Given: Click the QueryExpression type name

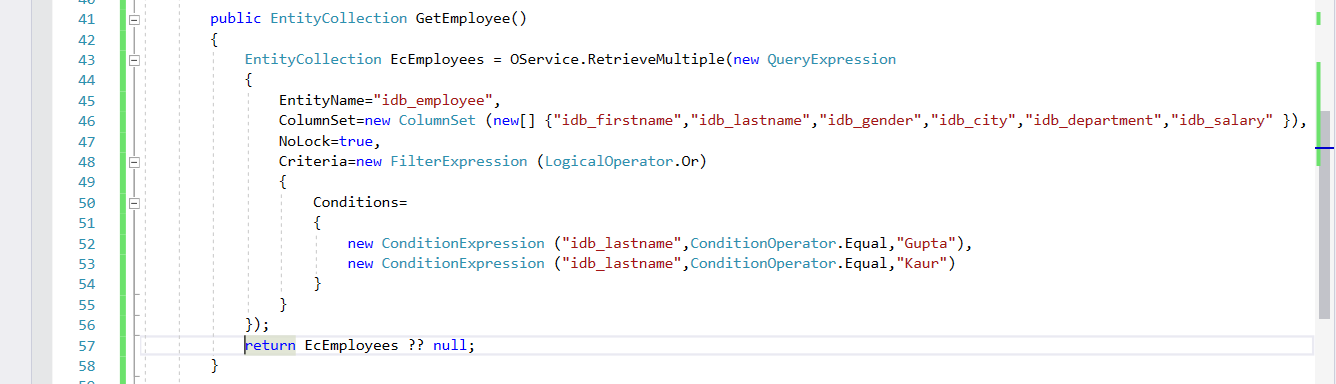Looking at the screenshot, I should pyautogui.click(x=831, y=60).
